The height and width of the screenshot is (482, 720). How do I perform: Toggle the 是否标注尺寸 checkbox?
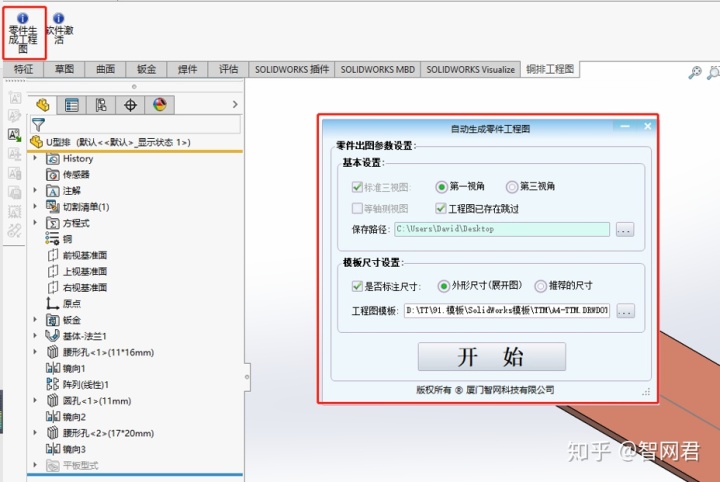[x=357, y=286]
